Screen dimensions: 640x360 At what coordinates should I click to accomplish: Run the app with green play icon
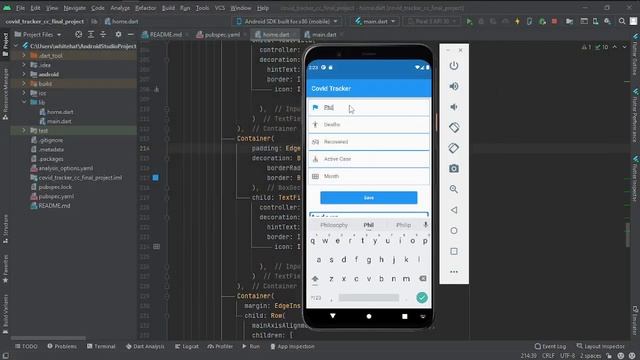[469, 21]
